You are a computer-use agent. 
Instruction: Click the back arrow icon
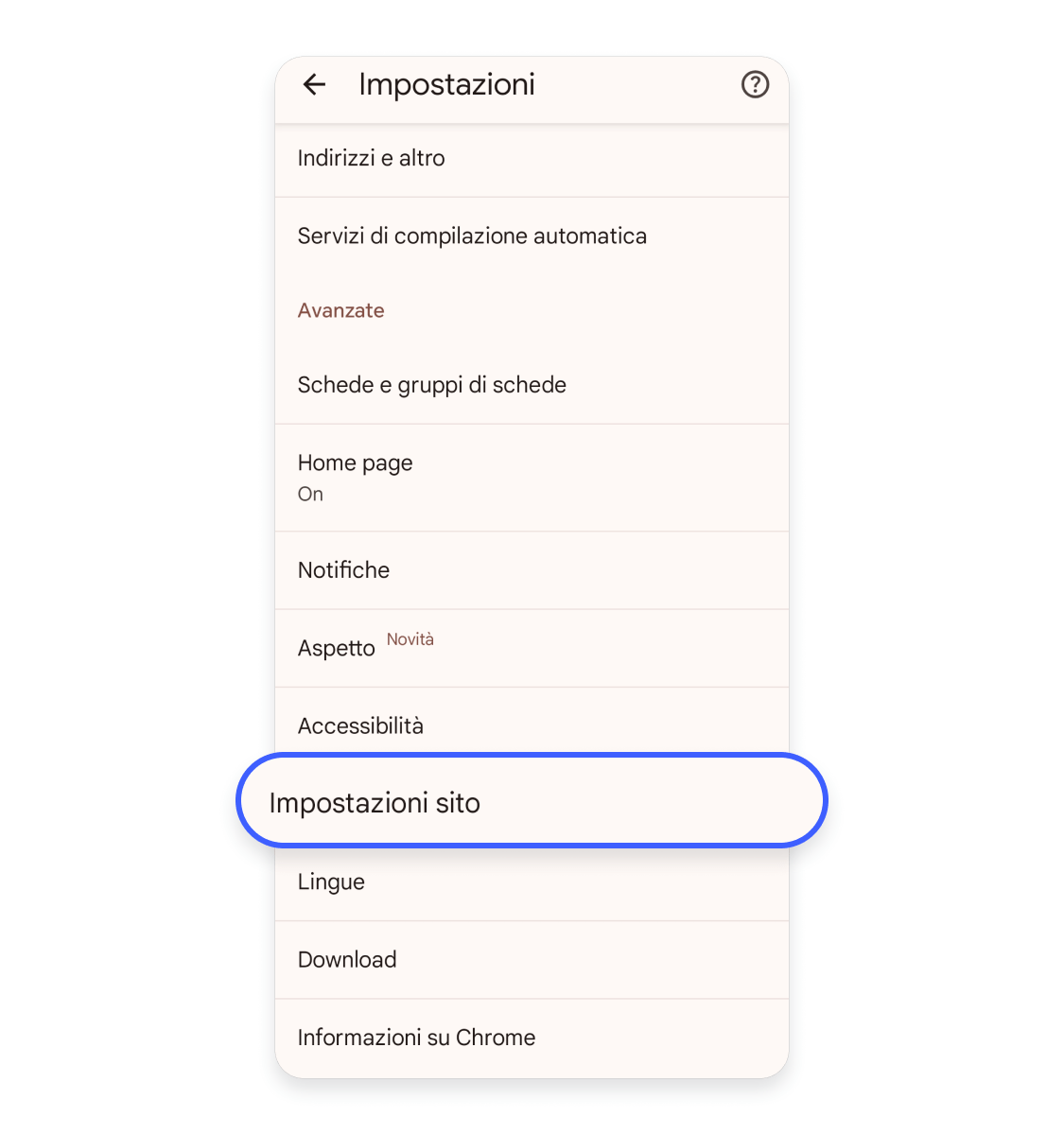[314, 85]
